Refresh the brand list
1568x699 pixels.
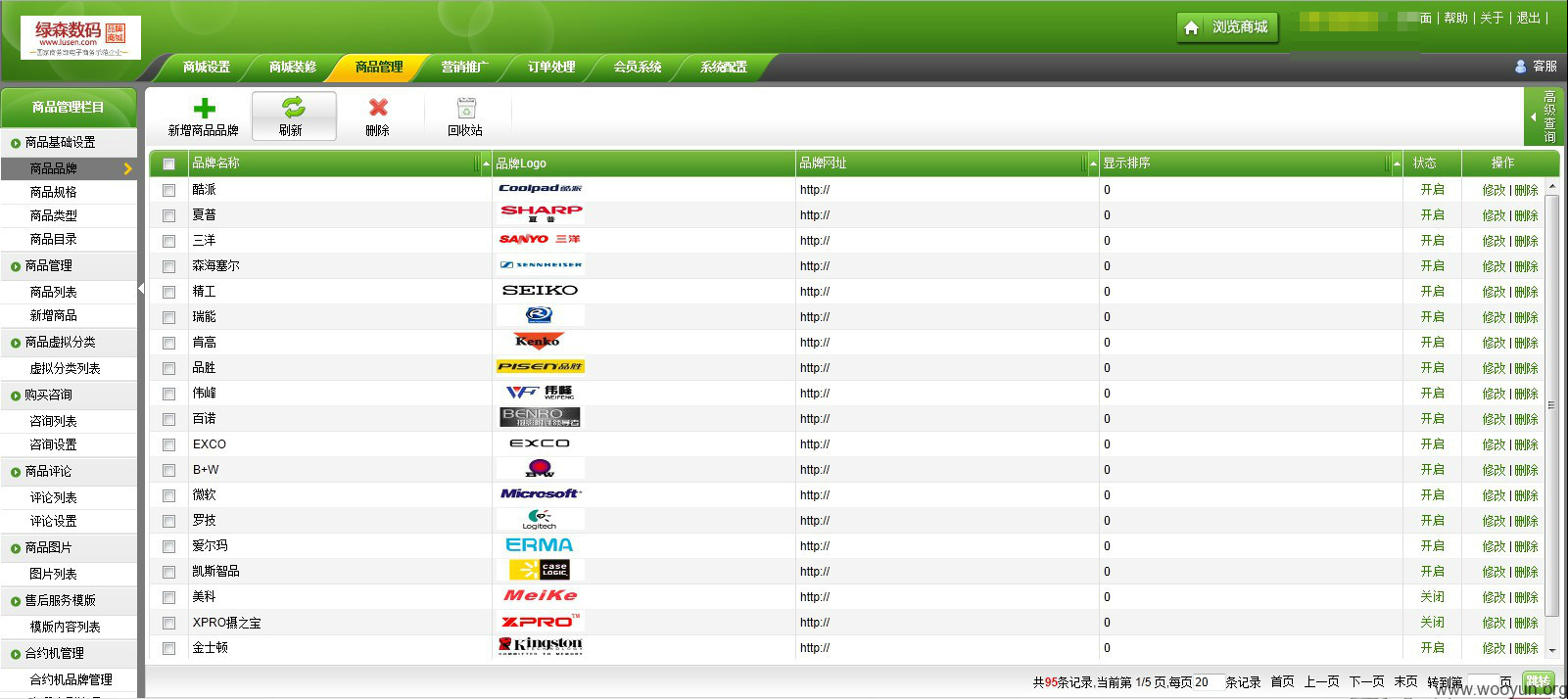(294, 116)
